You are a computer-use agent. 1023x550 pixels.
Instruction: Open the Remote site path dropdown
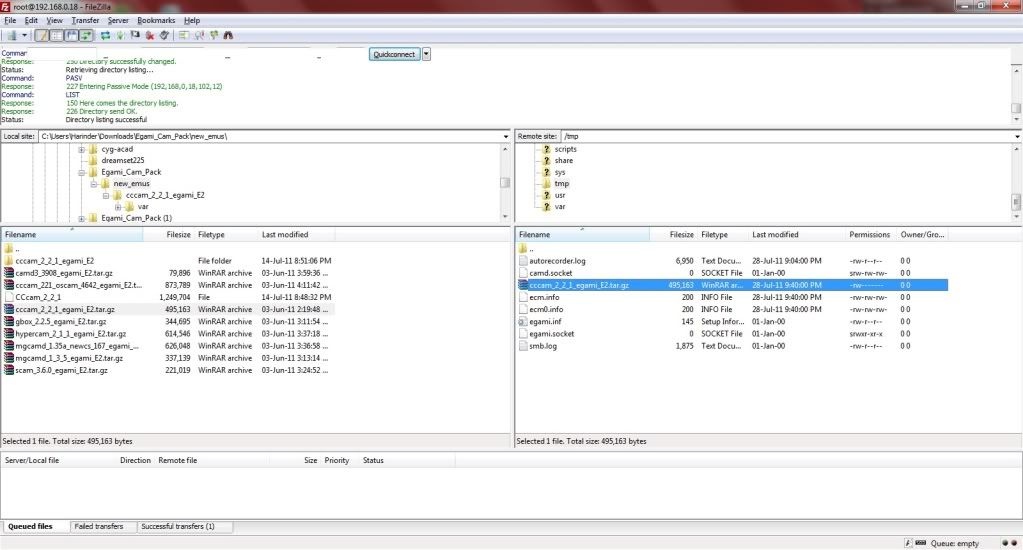point(1017,136)
